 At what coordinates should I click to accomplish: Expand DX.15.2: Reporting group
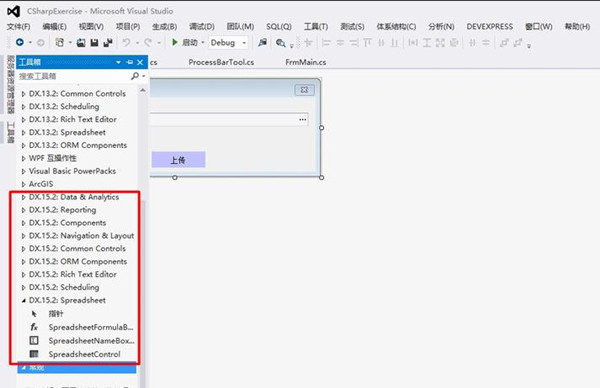[23, 210]
